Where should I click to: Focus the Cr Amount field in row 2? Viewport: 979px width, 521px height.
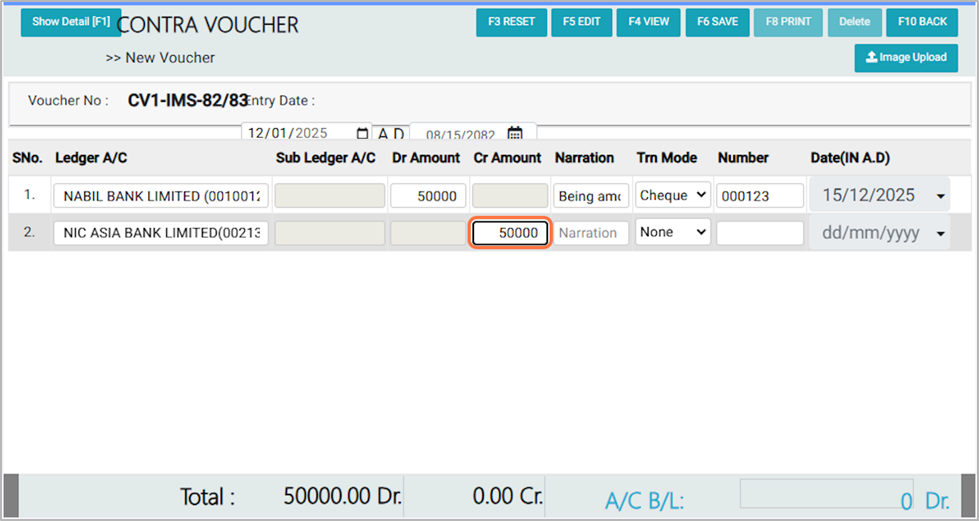[510, 233]
